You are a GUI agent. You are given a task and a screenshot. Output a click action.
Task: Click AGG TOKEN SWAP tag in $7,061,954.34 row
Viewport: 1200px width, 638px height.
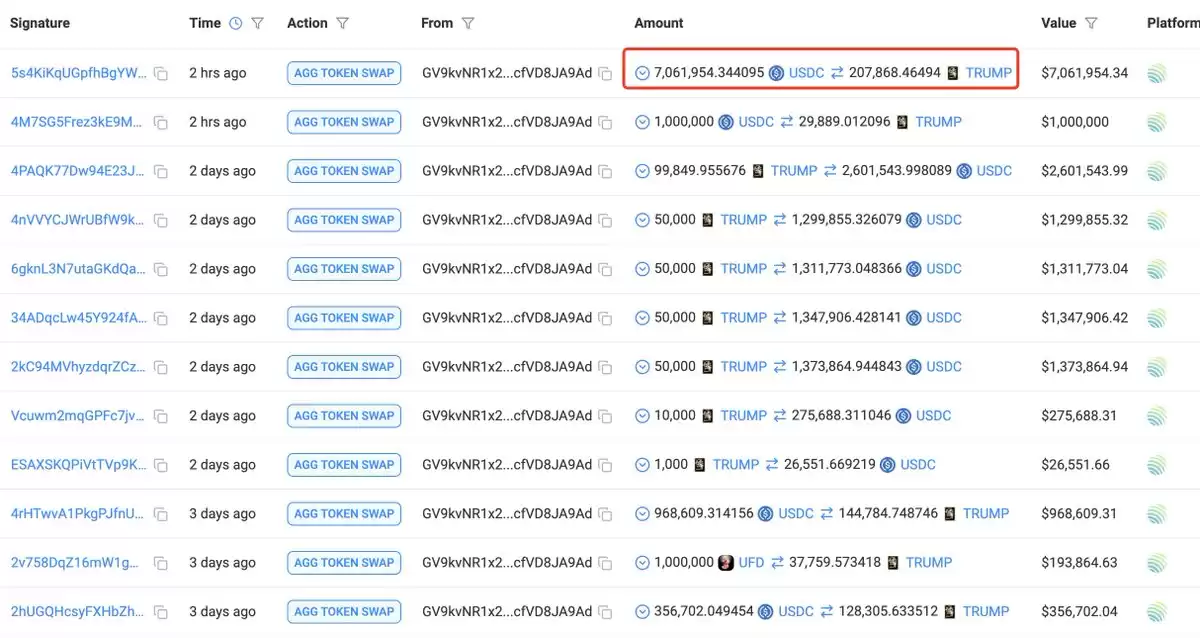coord(344,73)
